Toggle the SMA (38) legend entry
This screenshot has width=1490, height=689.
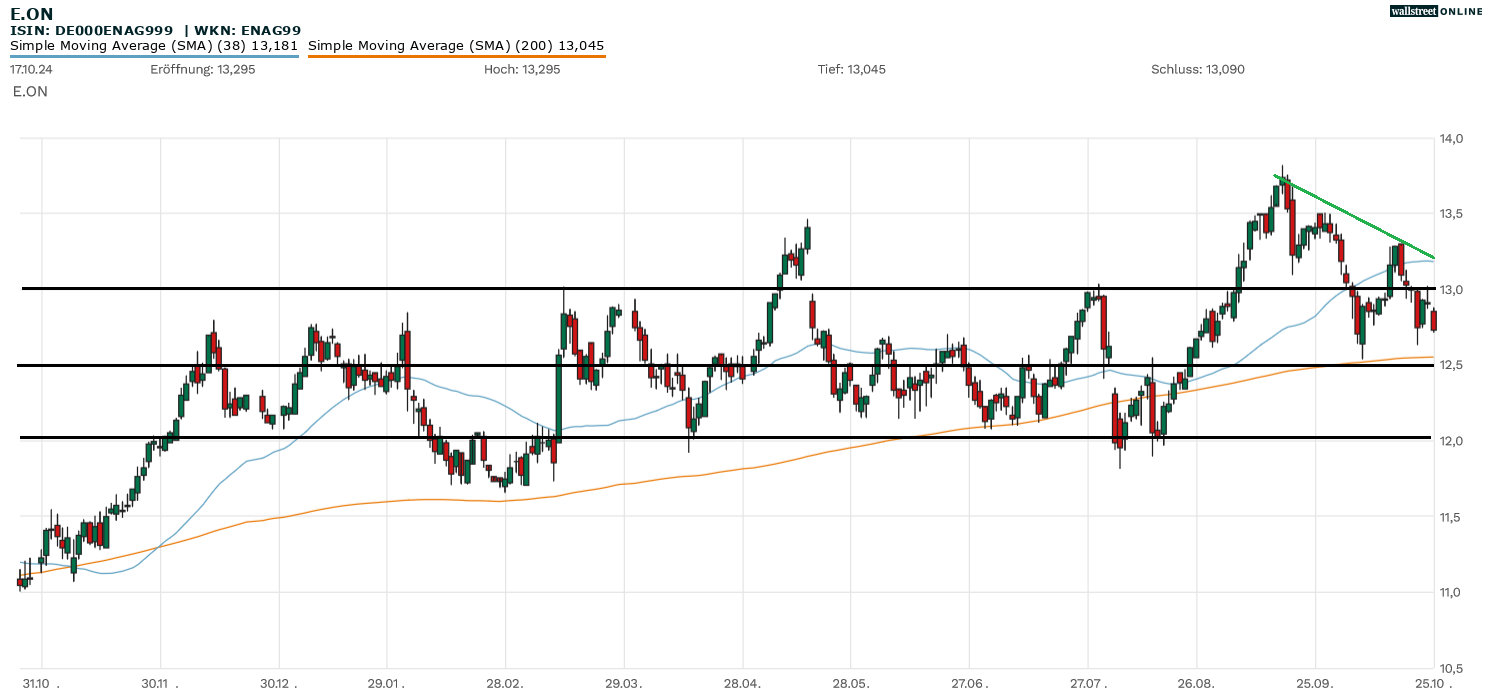tap(154, 46)
